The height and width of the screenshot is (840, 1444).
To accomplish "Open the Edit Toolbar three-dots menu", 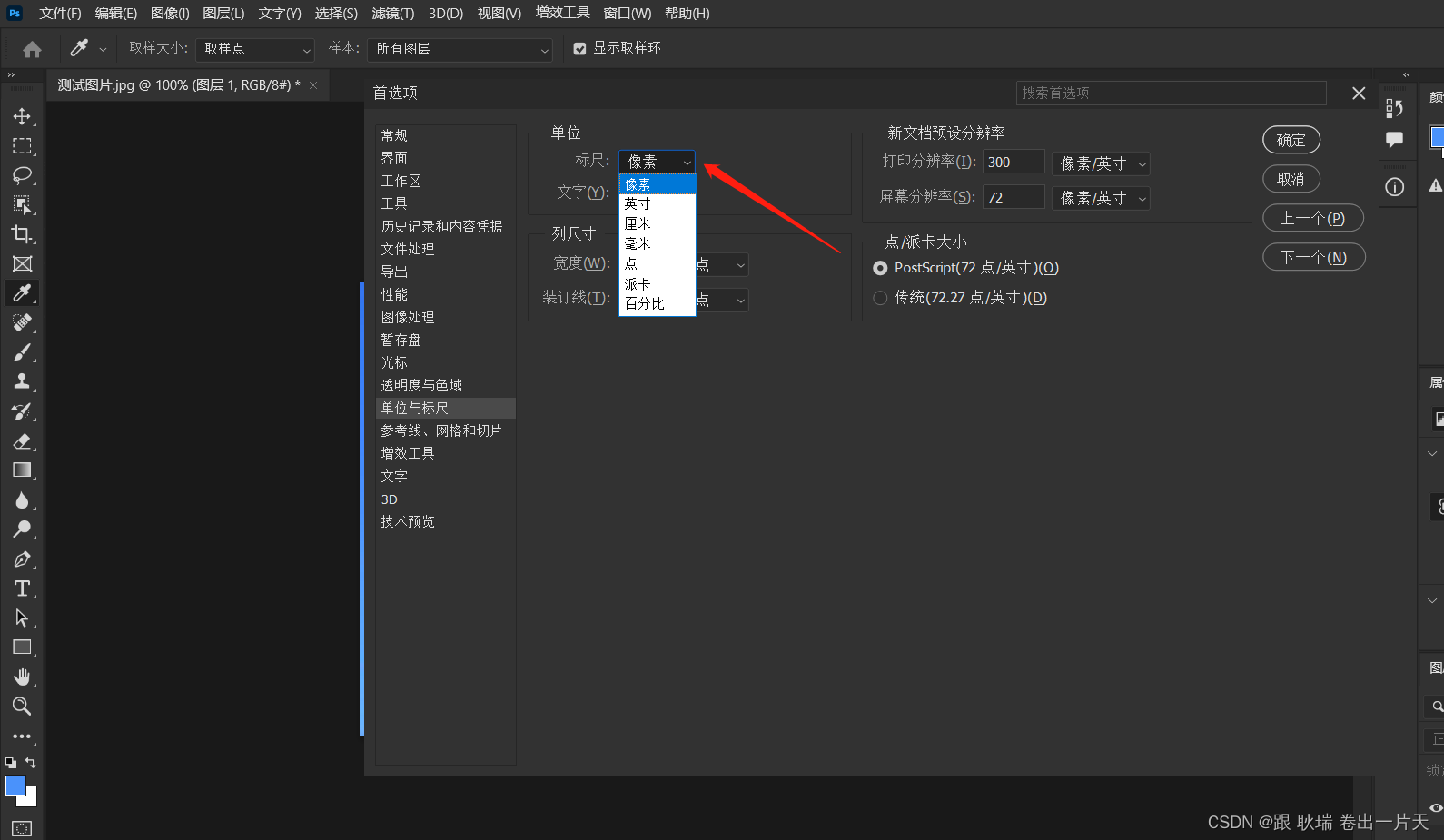I will coord(22,736).
